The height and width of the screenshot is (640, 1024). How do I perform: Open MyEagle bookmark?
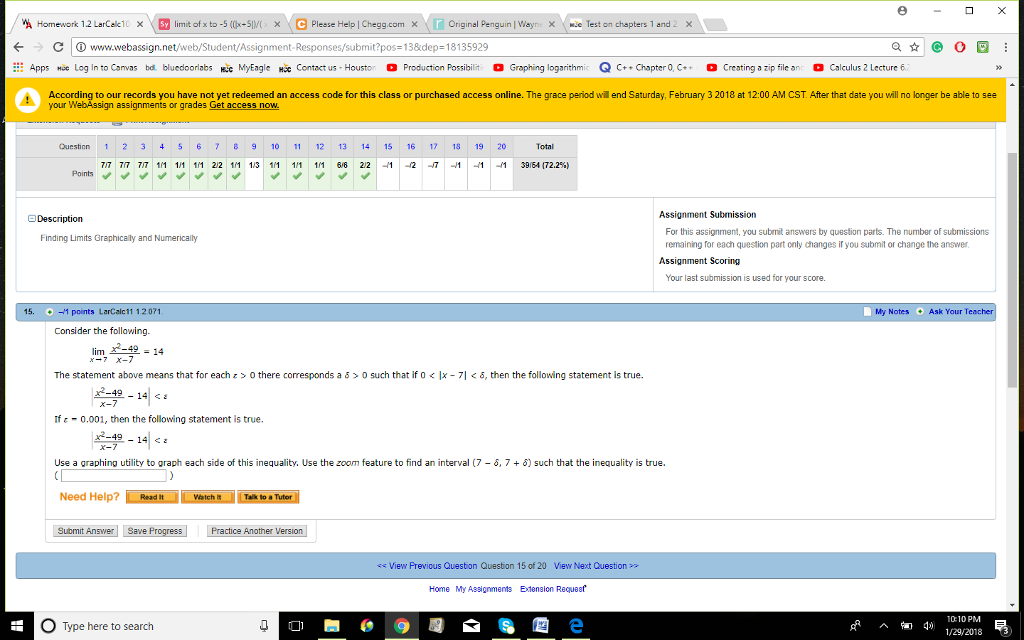click(246, 67)
